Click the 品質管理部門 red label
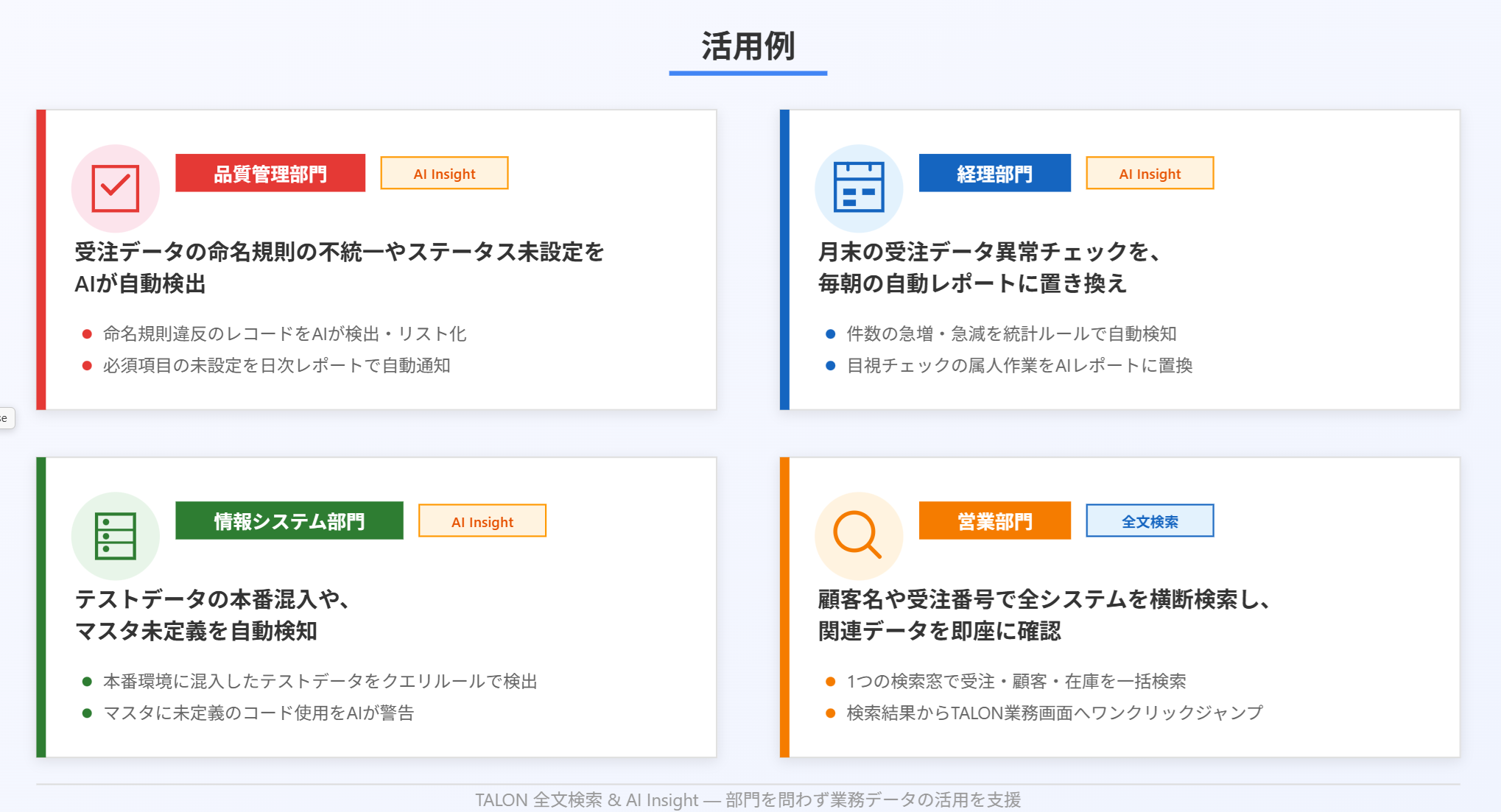The width and height of the screenshot is (1501, 812). click(270, 174)
